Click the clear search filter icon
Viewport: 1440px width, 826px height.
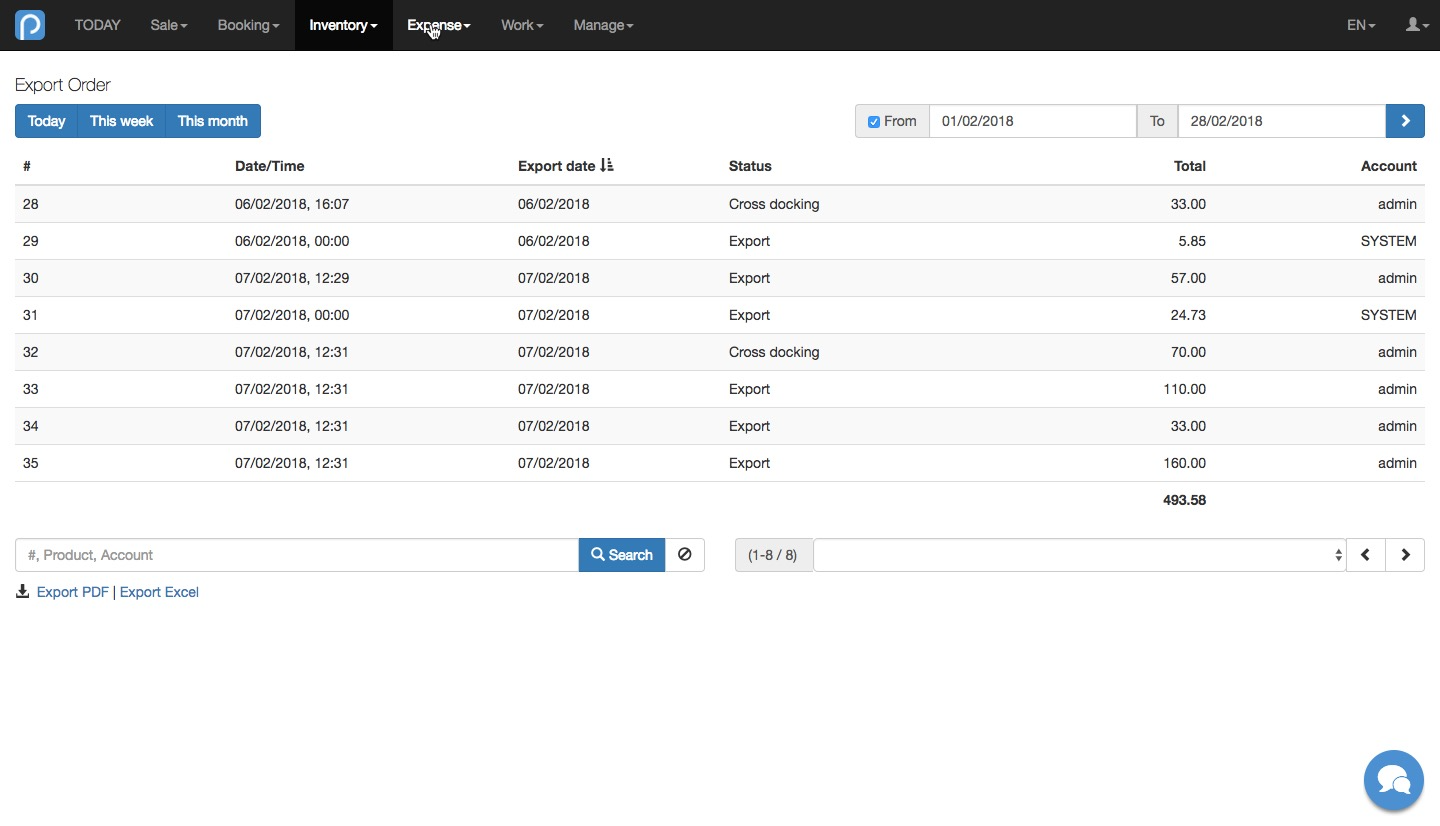(685, 555)
